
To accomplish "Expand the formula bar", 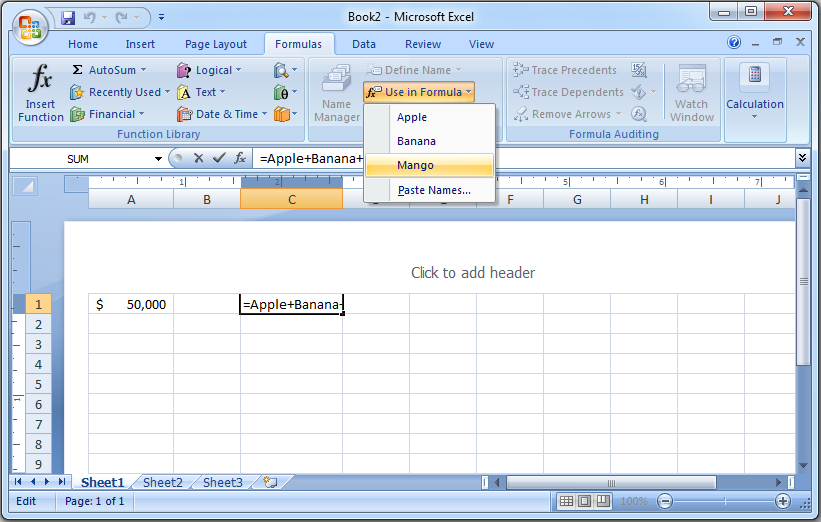I will 802,158.
